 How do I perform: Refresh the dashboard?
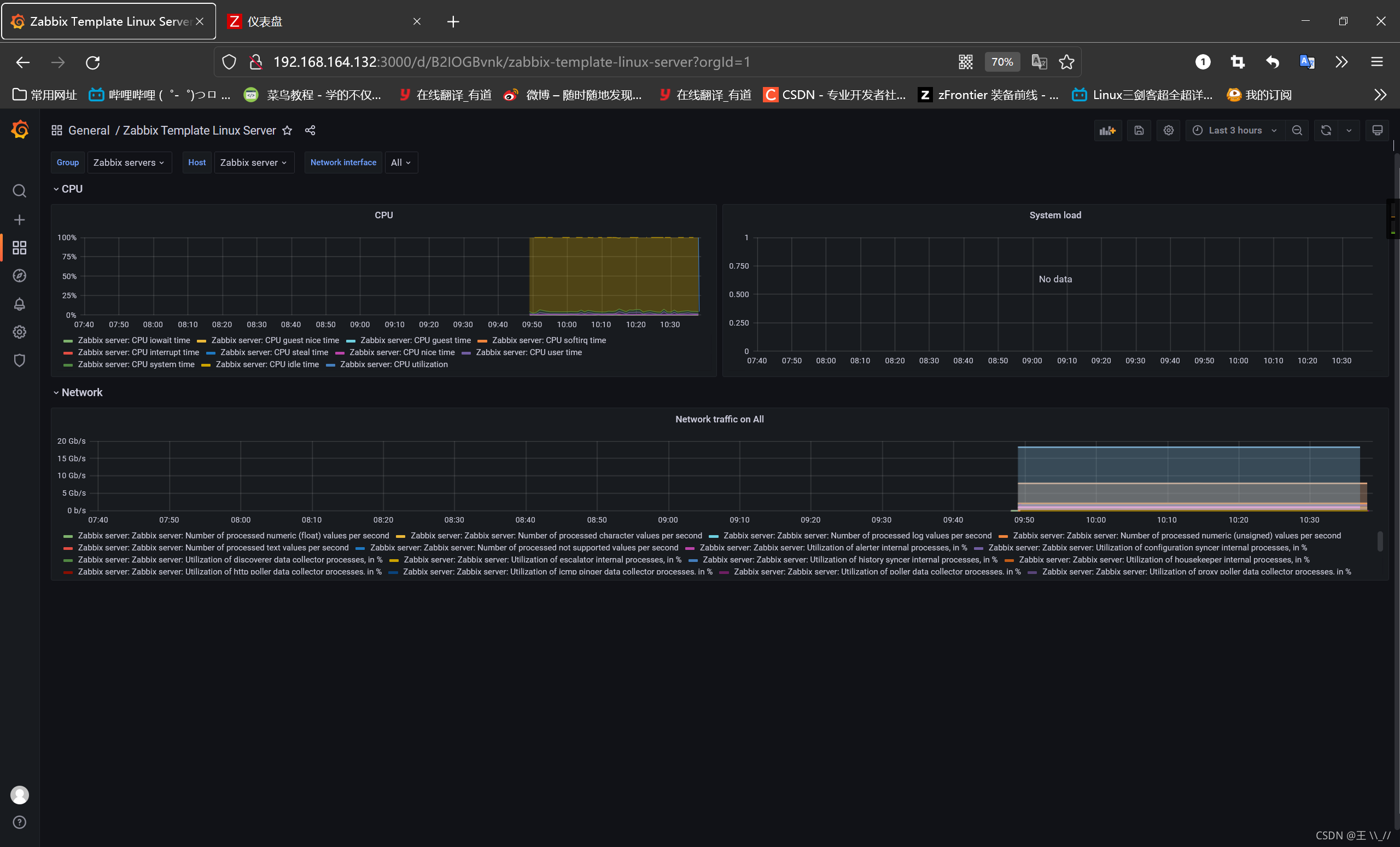pos(1326,130)
